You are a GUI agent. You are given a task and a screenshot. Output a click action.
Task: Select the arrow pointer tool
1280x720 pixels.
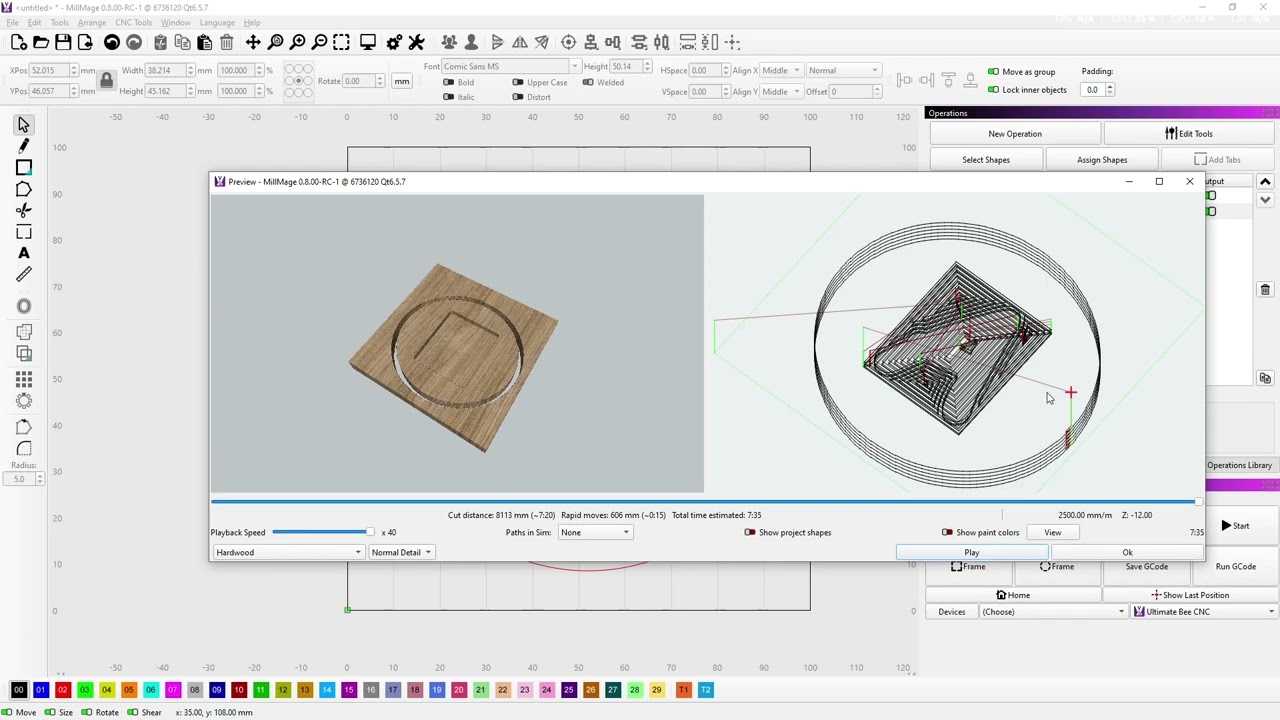pos(24,125)
